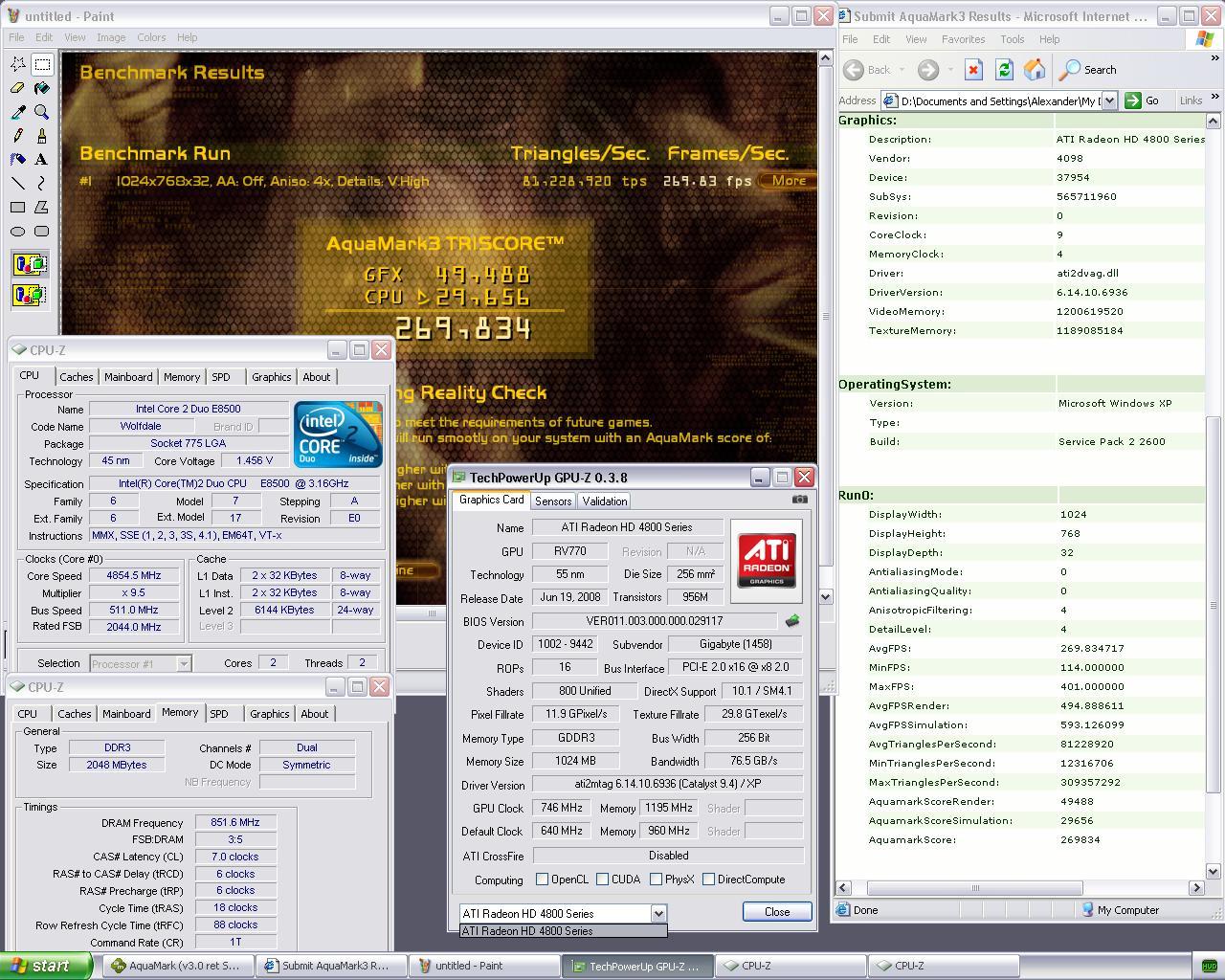Click the Links toolbar label in Internet Explorer

tap(1191, 100)
